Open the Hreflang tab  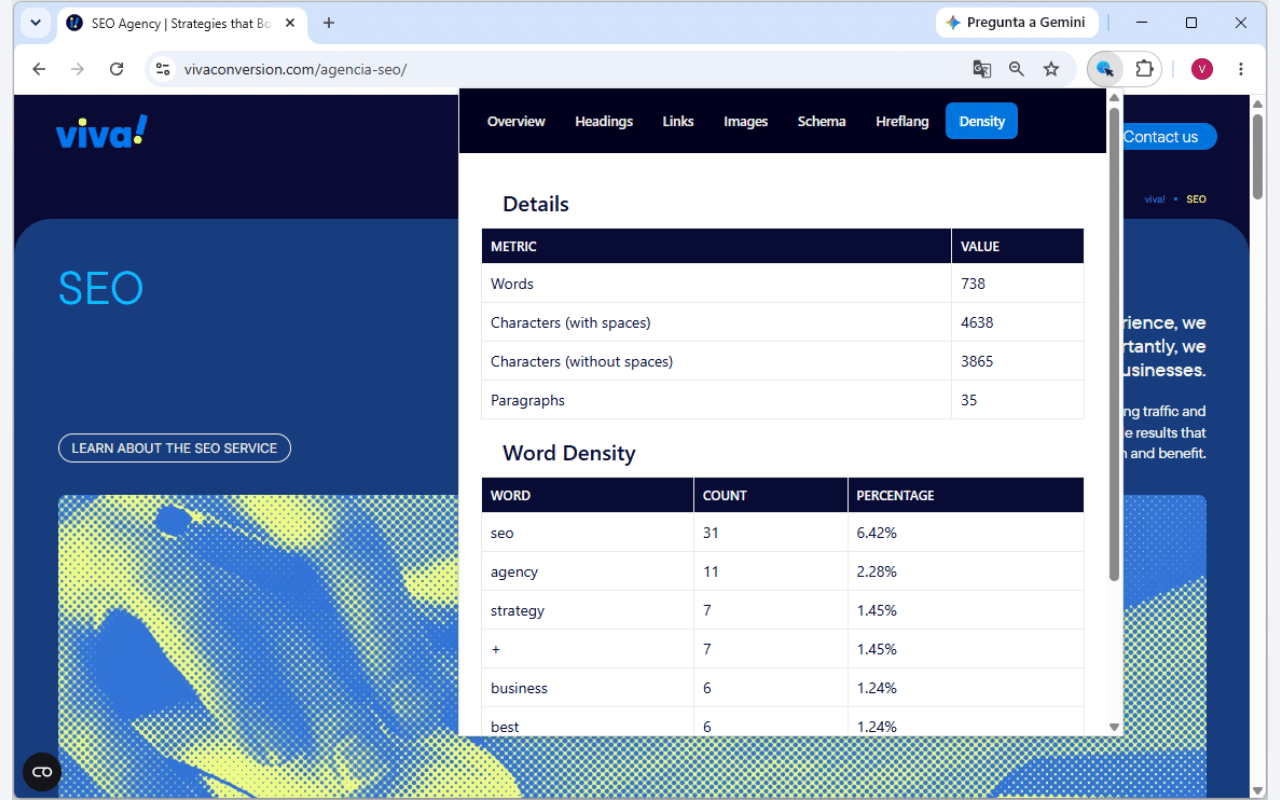(902, 121)
